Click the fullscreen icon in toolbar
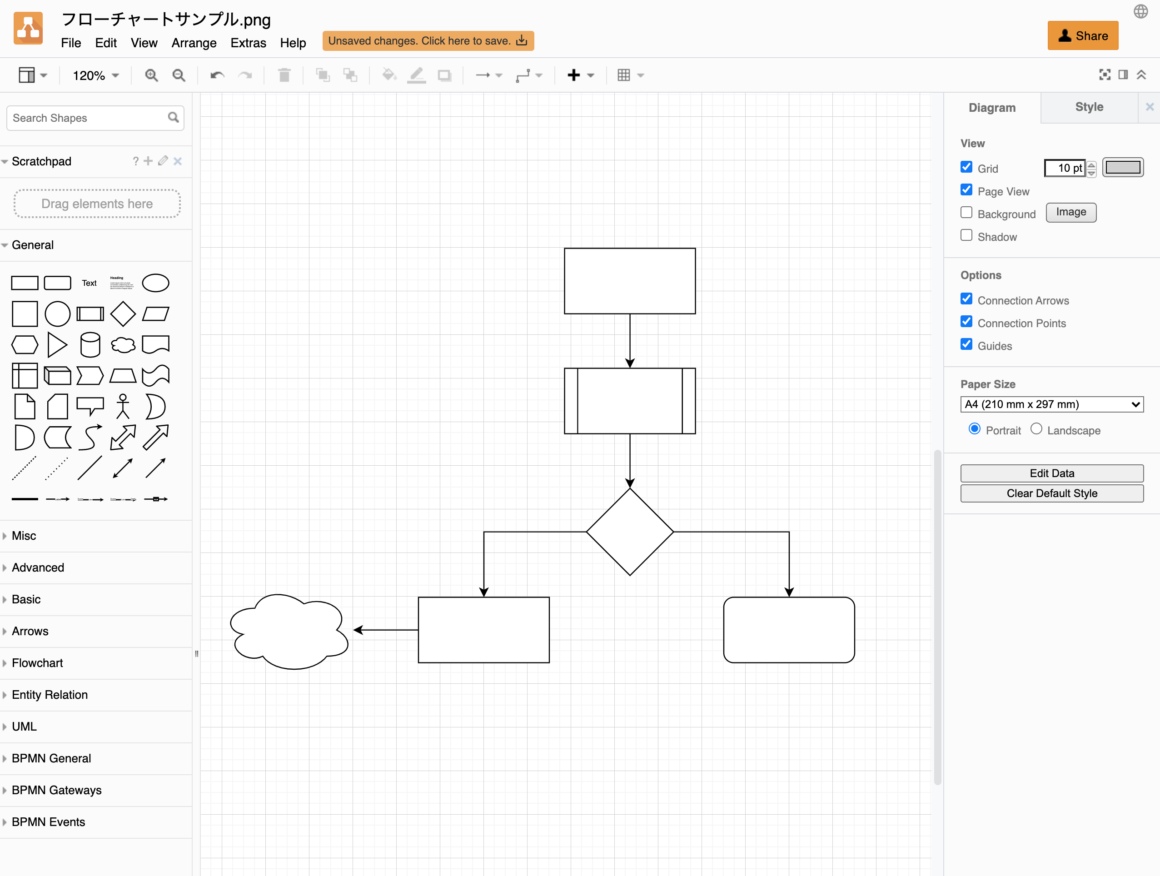The height and width of the screenshot is (876, 1160). tap(1105, 75)
